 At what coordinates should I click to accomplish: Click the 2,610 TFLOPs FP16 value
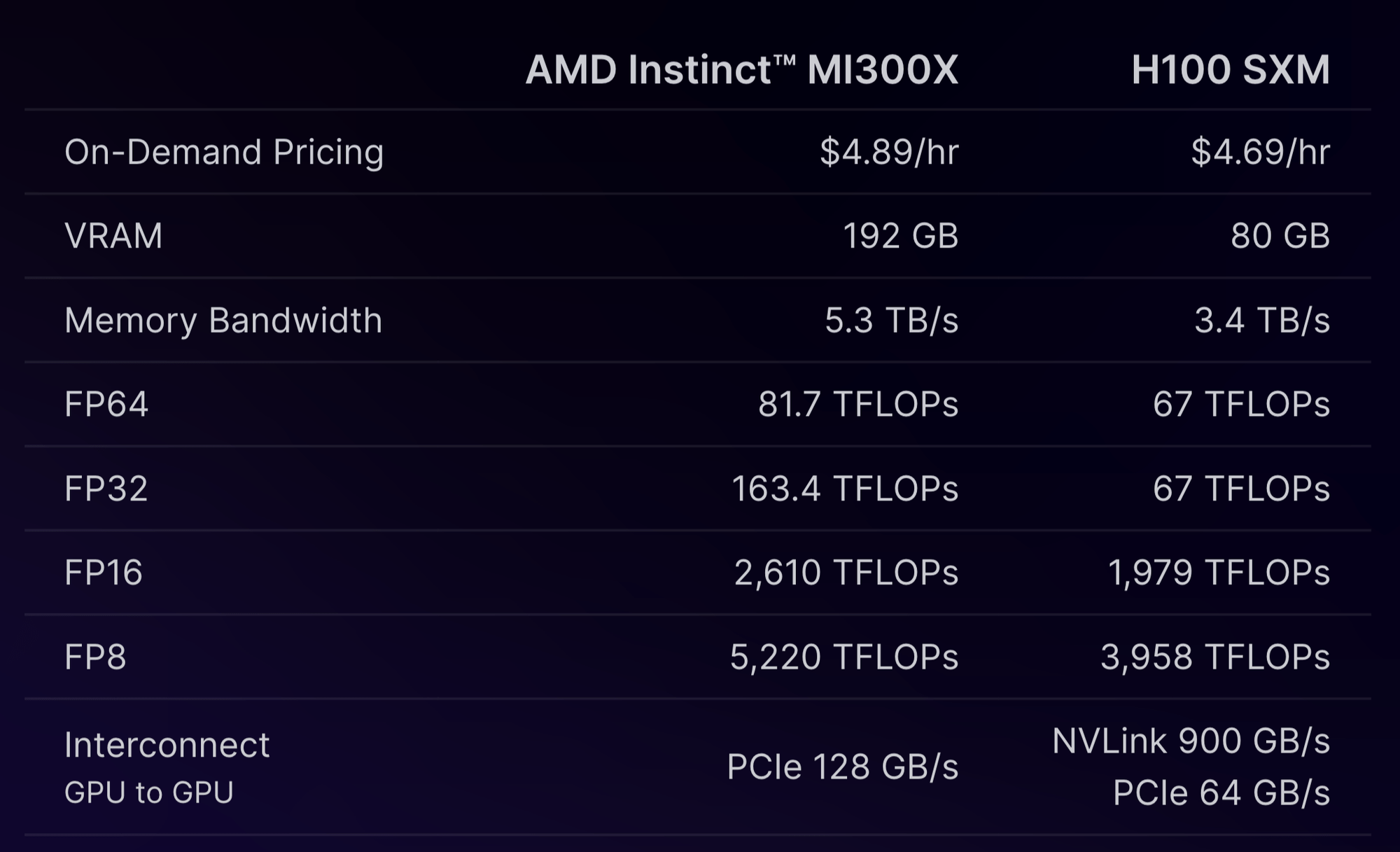tap(846, 573)
